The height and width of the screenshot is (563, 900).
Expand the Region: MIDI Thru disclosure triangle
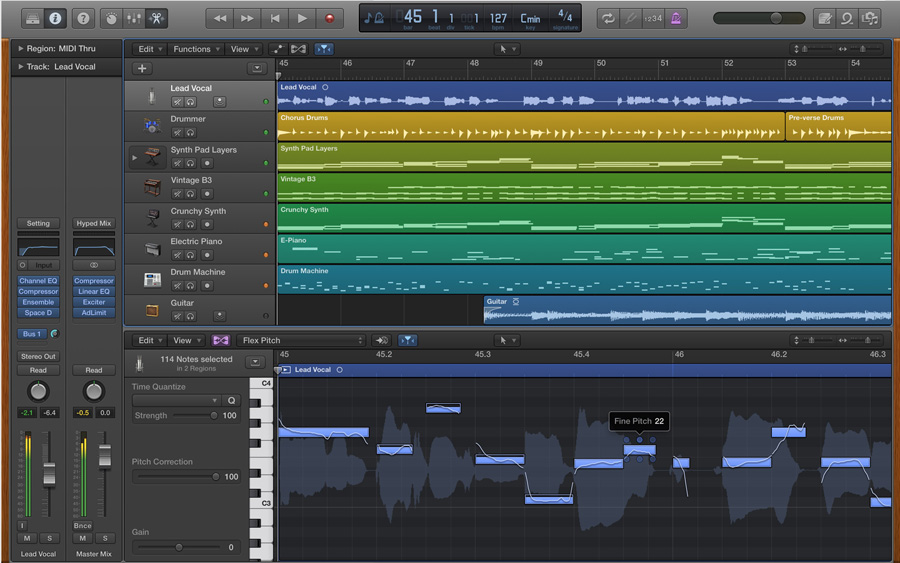tap(21, 48)
